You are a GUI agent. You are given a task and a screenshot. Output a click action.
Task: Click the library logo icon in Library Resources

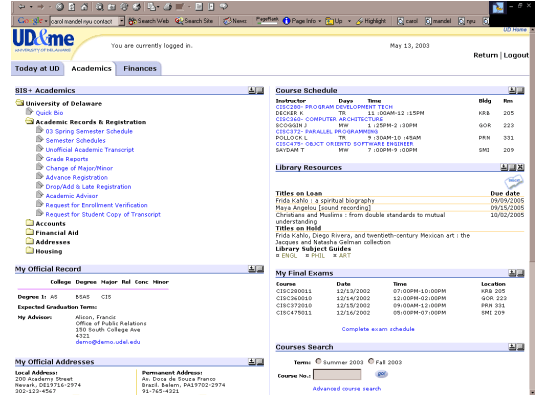[514, 181]
